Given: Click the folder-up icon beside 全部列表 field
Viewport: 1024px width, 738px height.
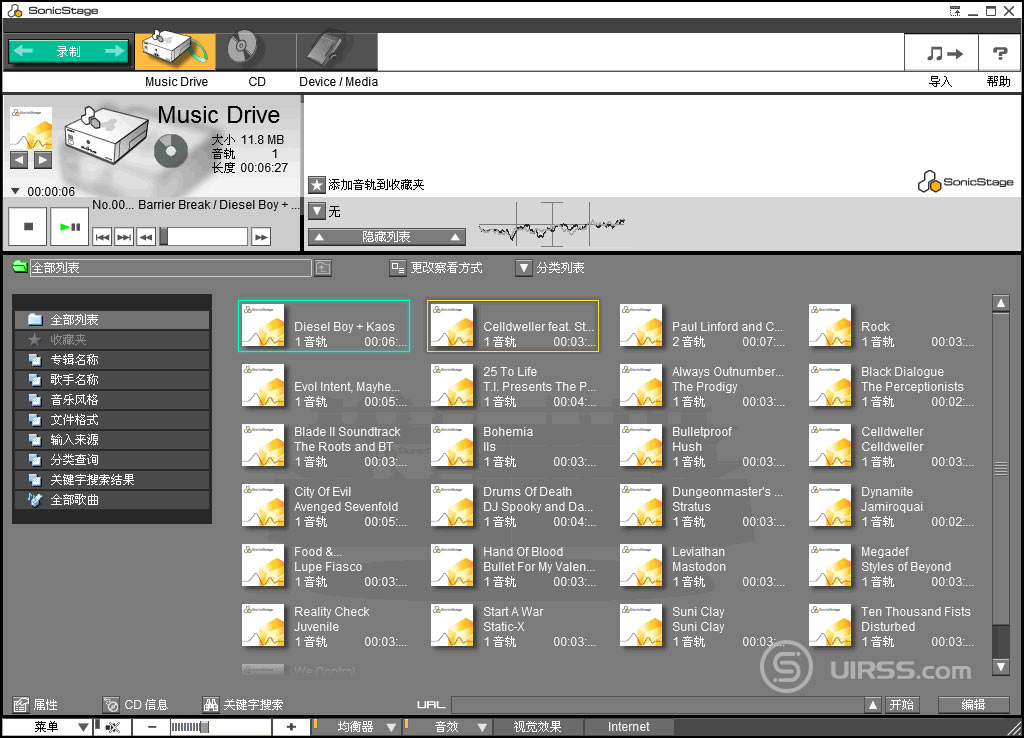Looking at the screenshot, I should coord(323,268).
